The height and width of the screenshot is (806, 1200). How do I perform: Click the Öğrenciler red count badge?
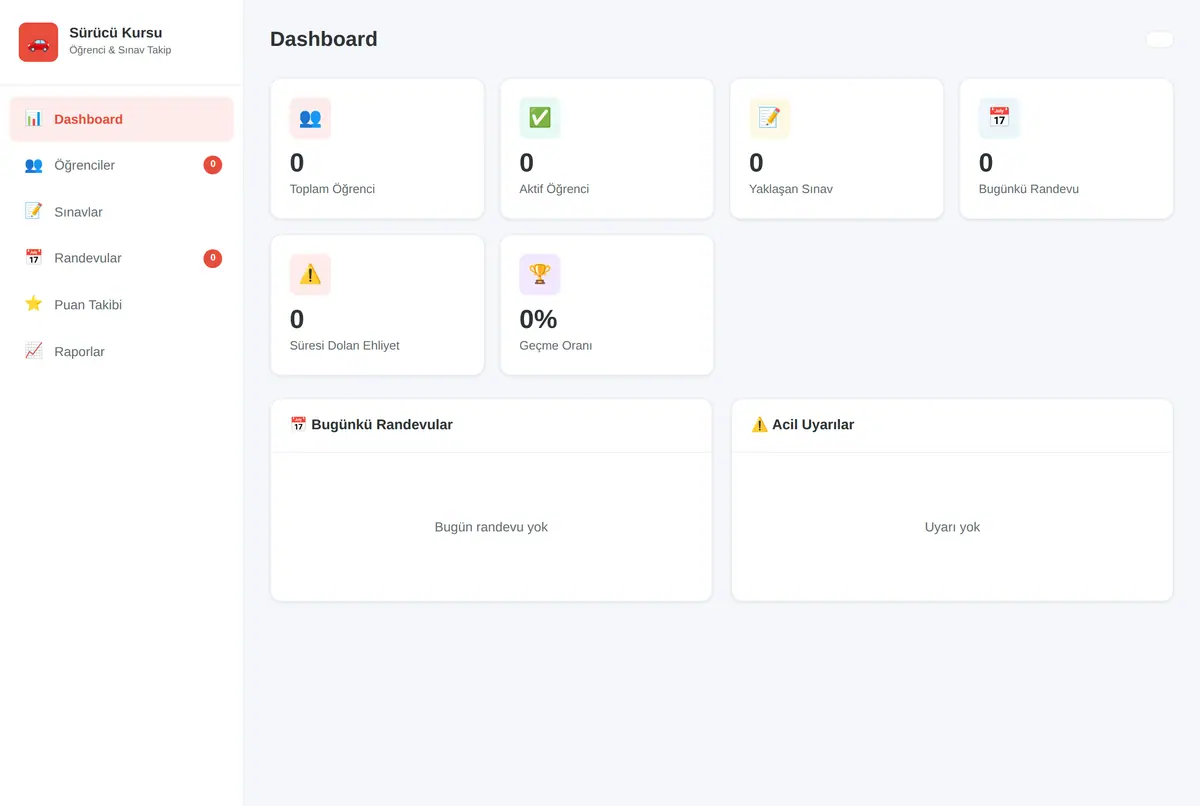[213, 165]
